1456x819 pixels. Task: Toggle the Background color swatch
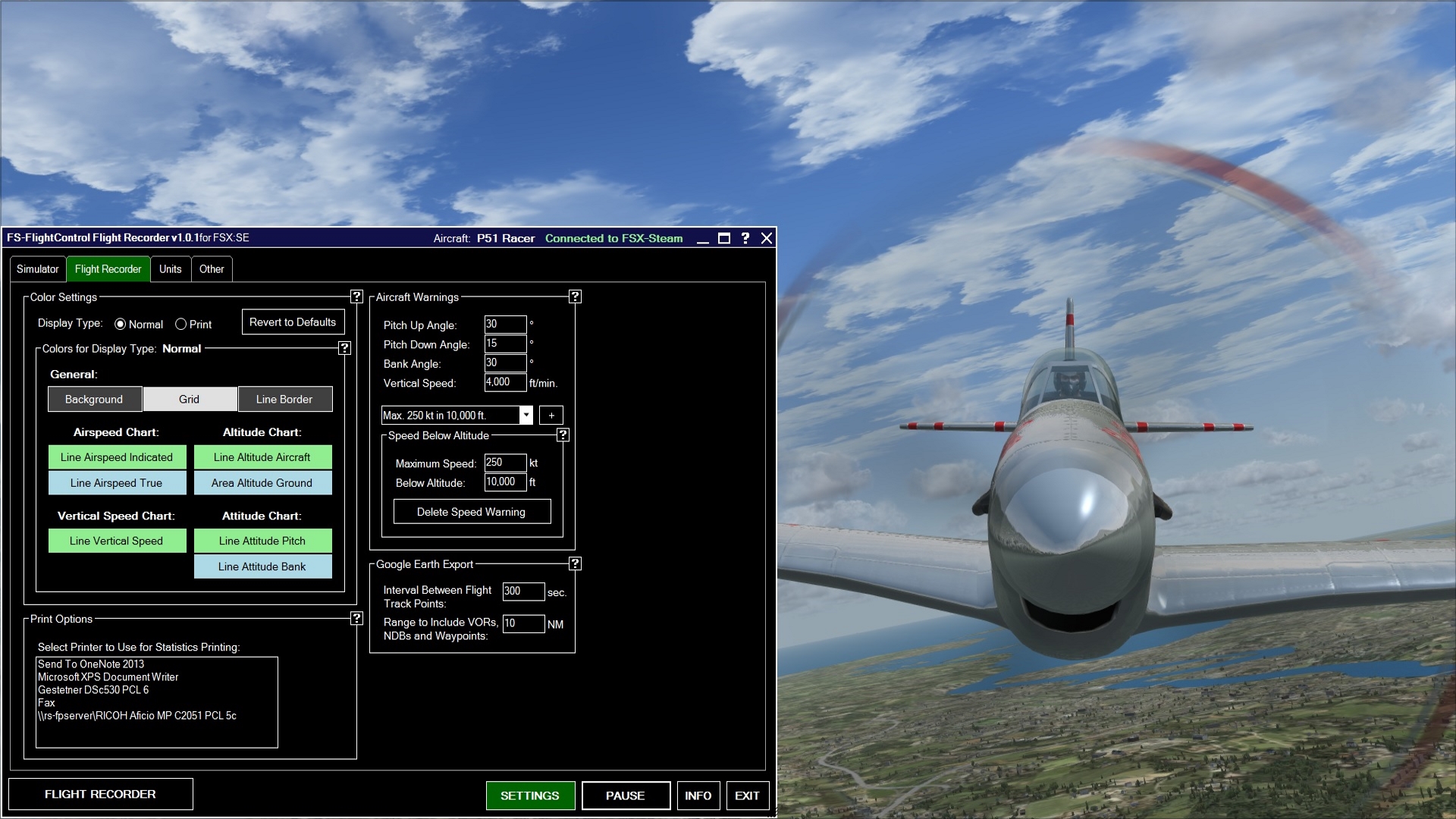click(94, 399)
